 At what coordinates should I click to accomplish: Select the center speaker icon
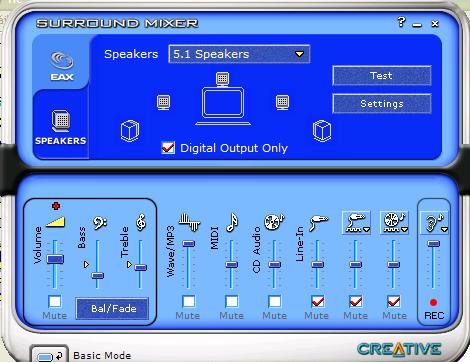[x=222, y=79]
